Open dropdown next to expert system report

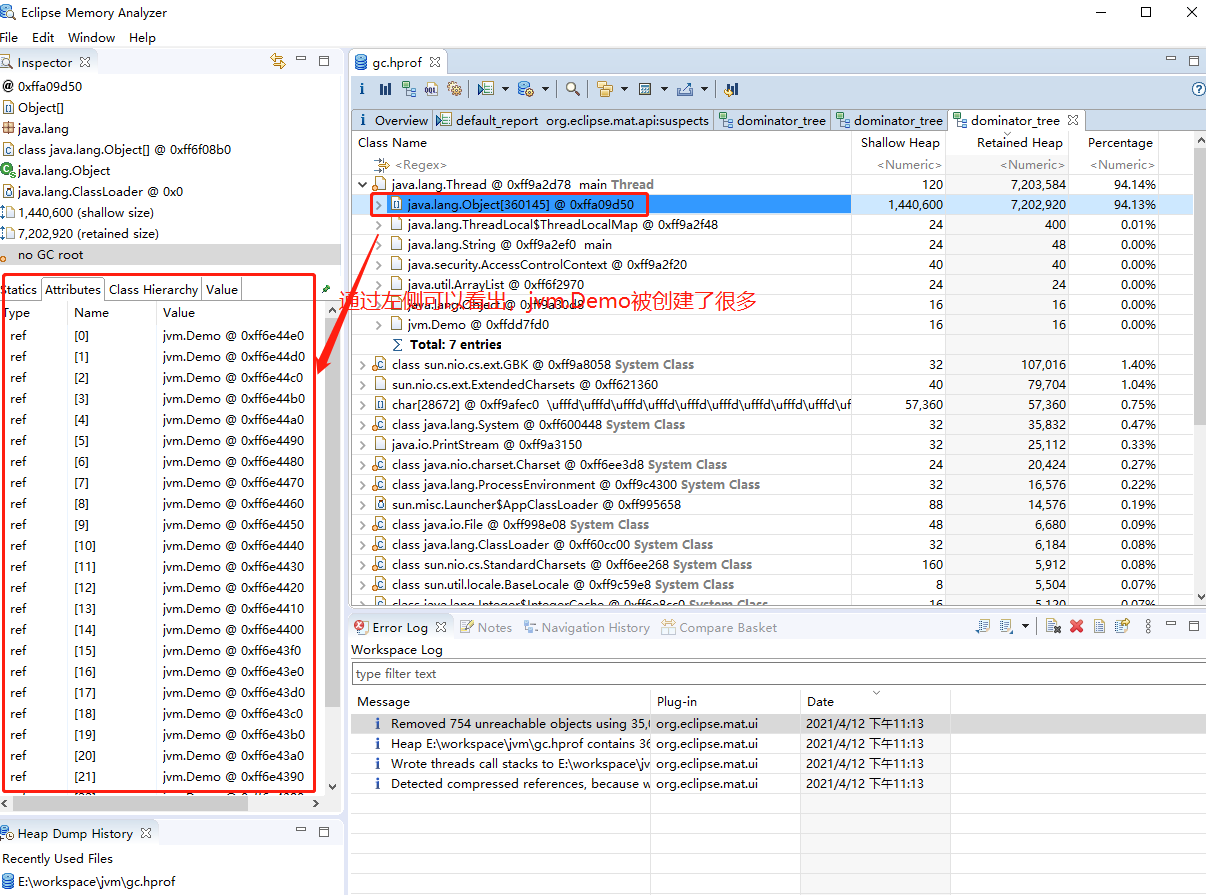tap(505, 89)
